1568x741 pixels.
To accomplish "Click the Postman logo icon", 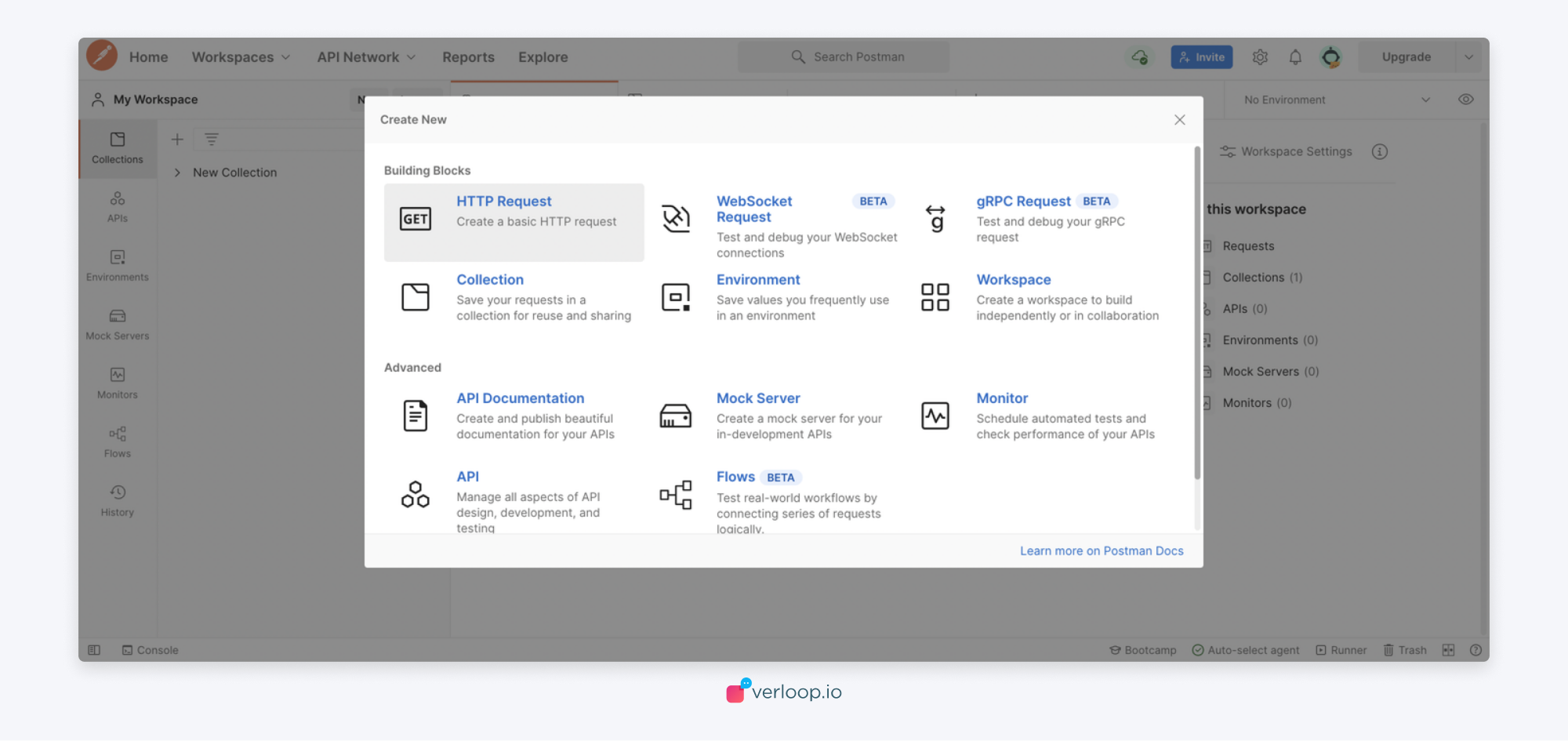I will (x=102, y=56).
